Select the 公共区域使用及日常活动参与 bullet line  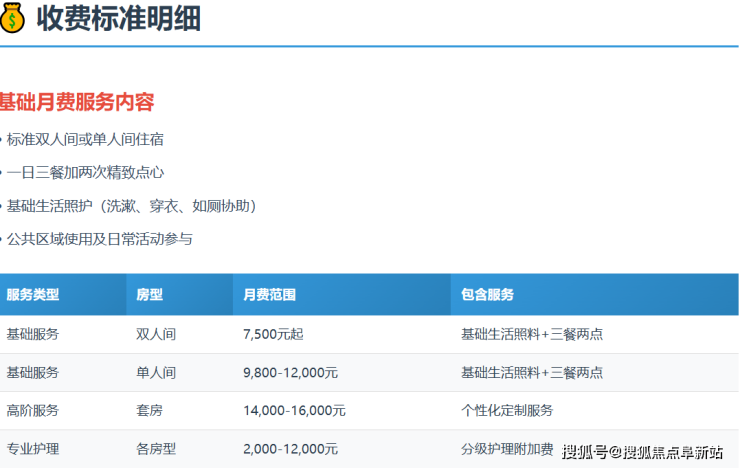tap(99, 239)
